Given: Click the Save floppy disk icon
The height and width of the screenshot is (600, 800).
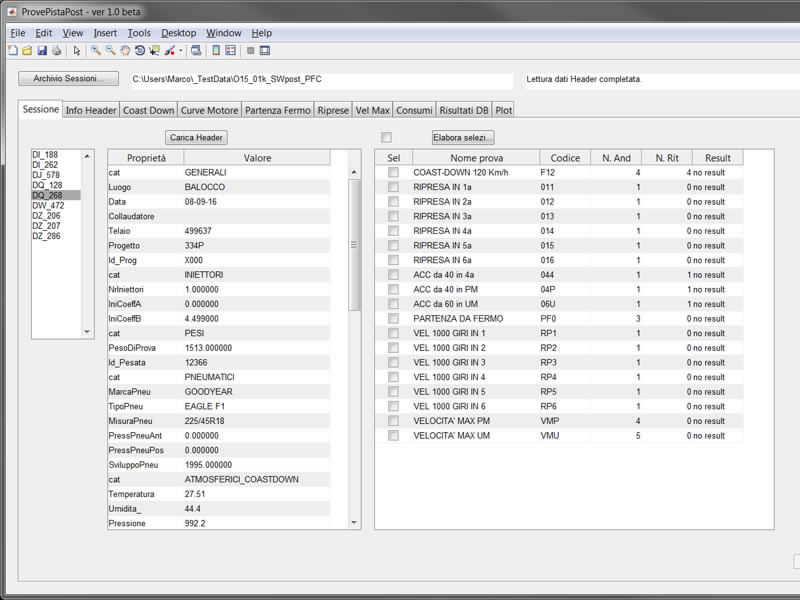Looking at the screenshot, I should [x=42, y=50].
